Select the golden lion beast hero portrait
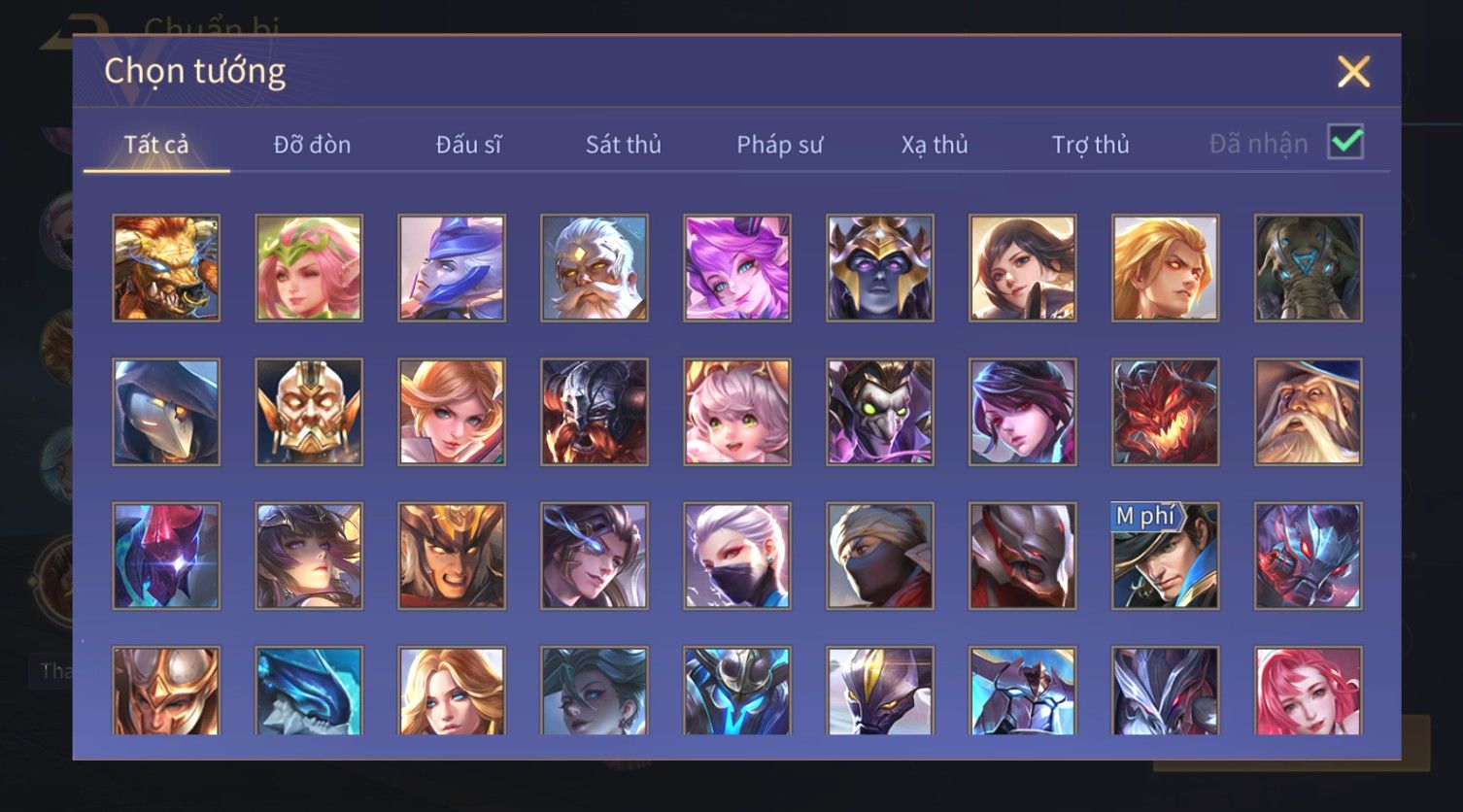 point(166,268)
